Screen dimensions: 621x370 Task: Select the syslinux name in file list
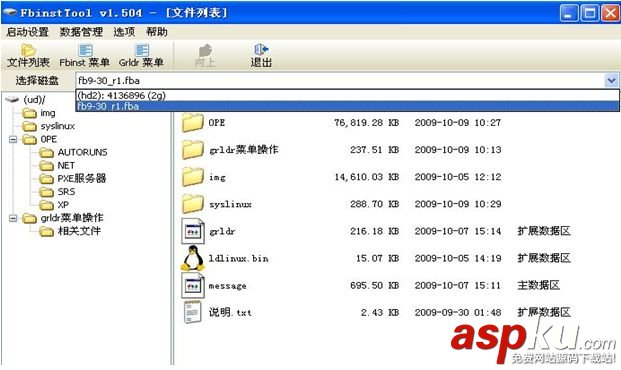pyautogui.click(x=230, y=204)
